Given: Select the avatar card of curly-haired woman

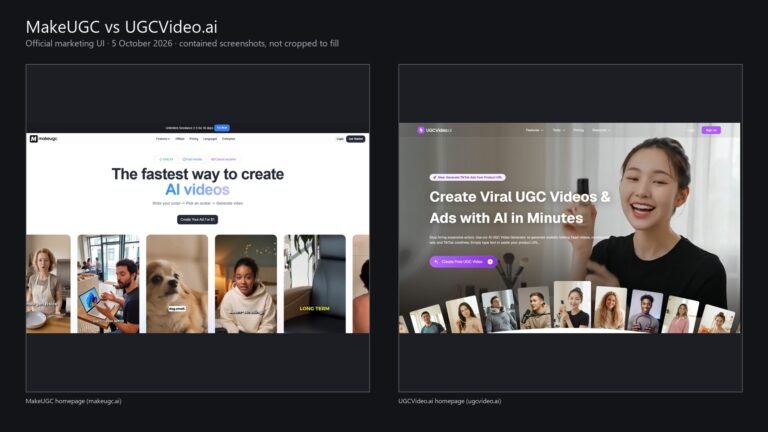Looking at the screenshot, I should coord(610,308).
